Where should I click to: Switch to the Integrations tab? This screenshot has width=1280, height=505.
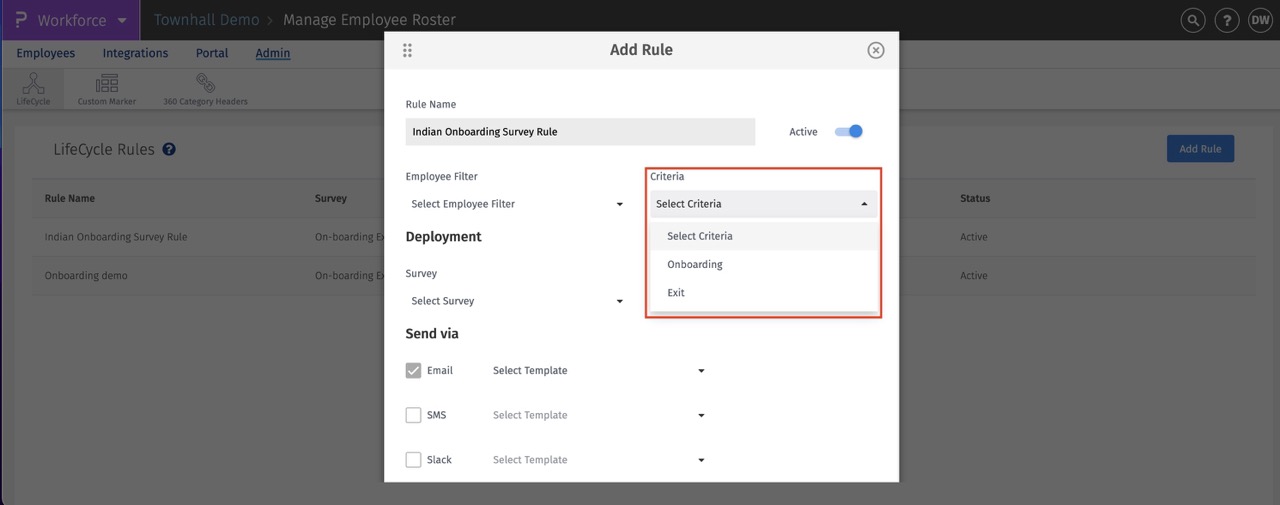135,53
